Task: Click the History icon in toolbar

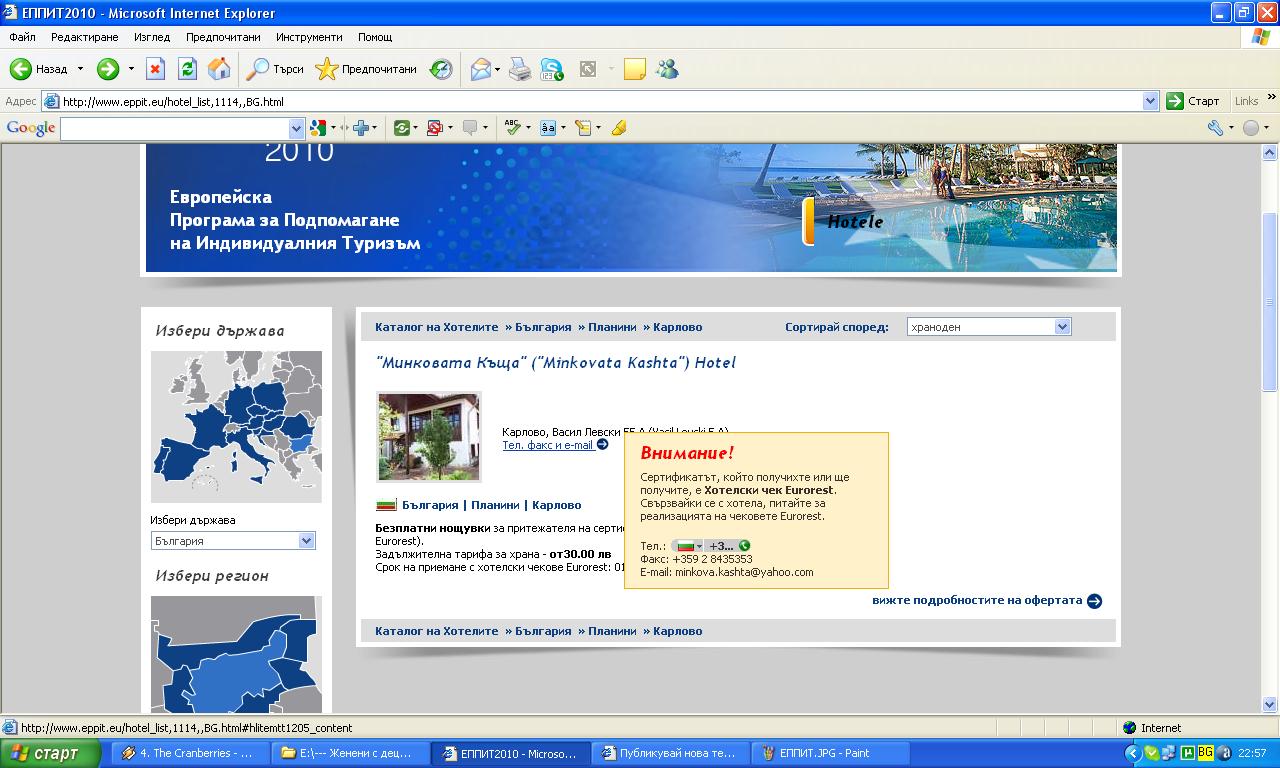Action: click(441, 69)
